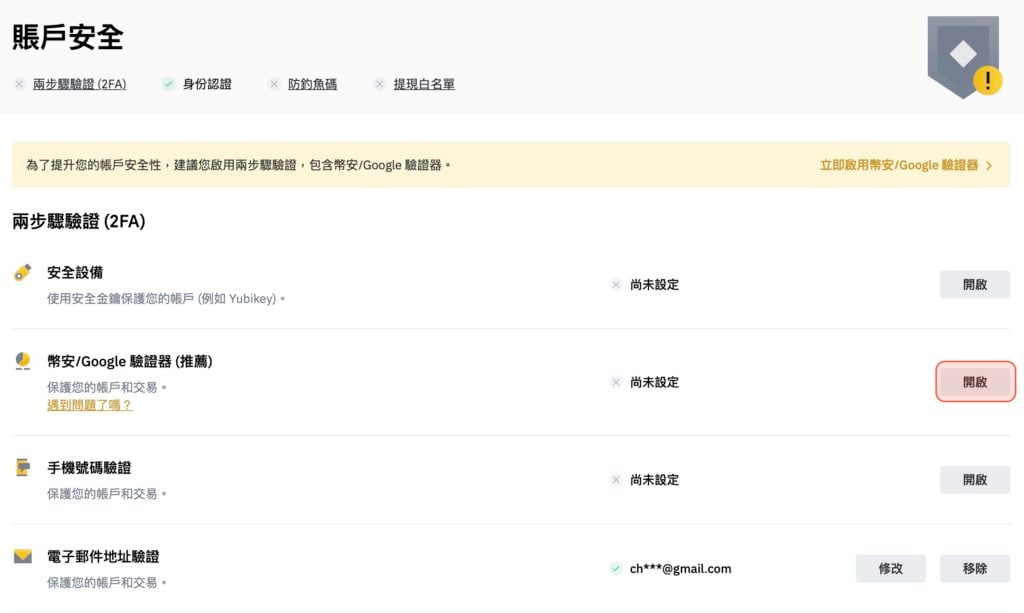Click 尚未設定 status in 手機號碼驗證 row
The image size is (1024, 613).
pos(654,480)
